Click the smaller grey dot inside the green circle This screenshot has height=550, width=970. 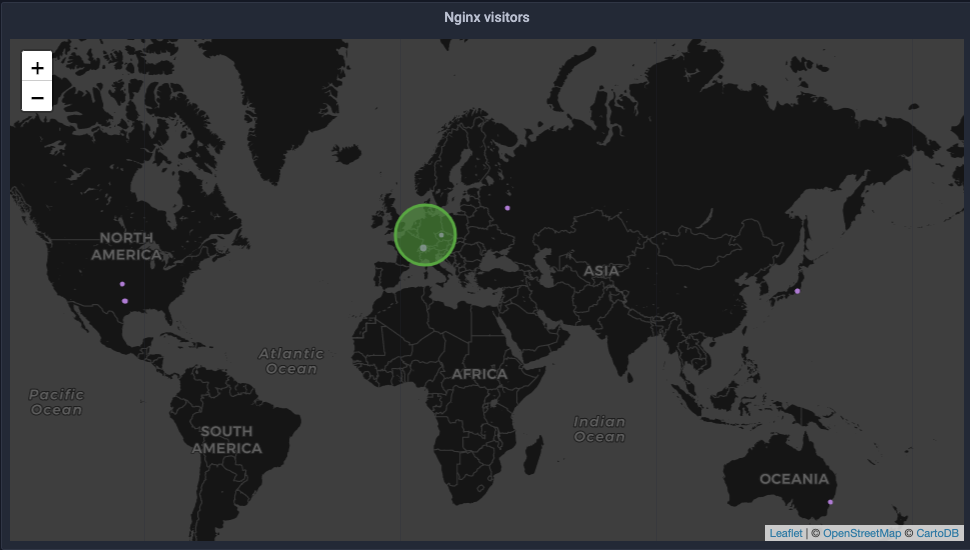pos(441,235)
